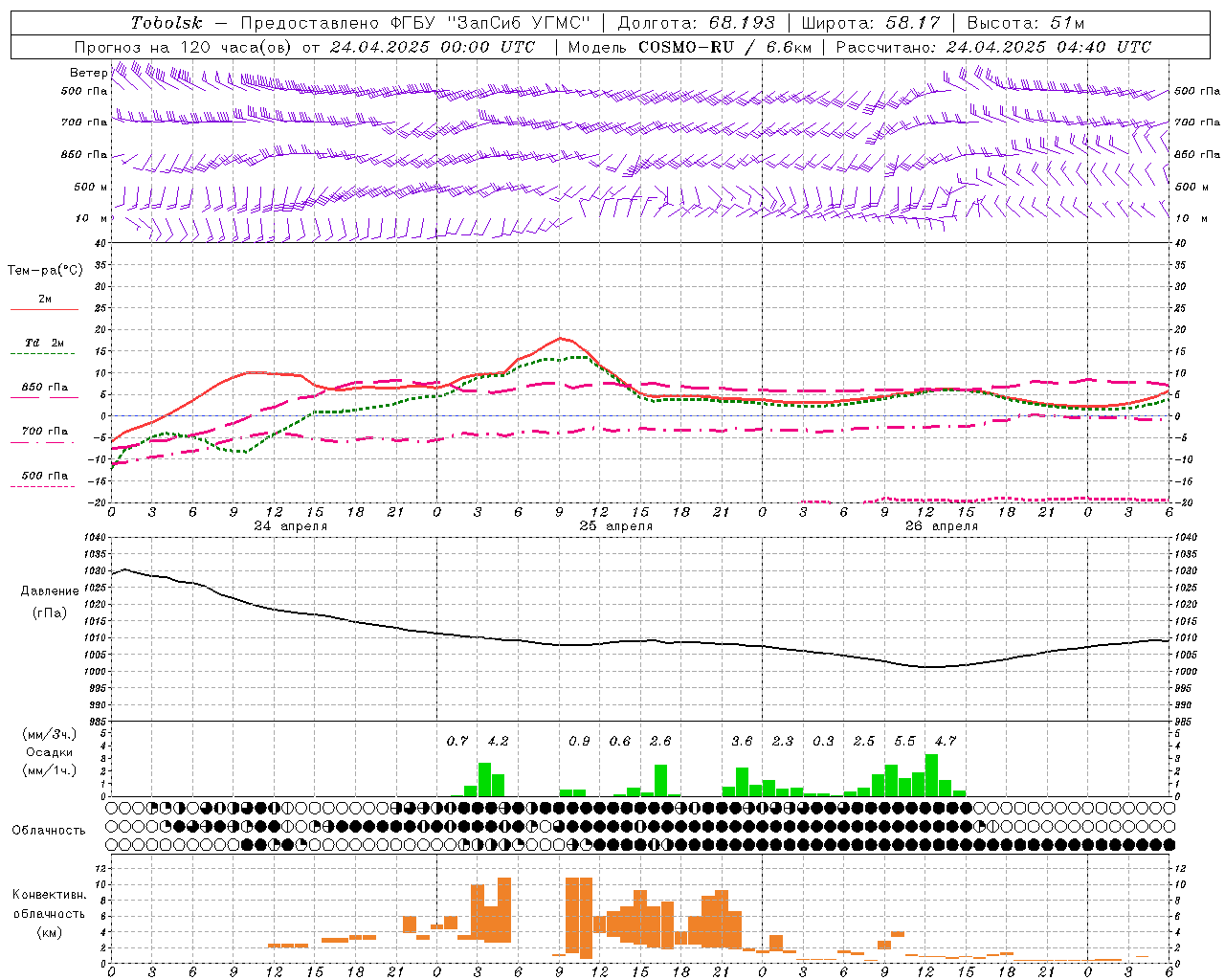
Task: Click the dashed line sample under 'Td 2м'
Action: 44,354
